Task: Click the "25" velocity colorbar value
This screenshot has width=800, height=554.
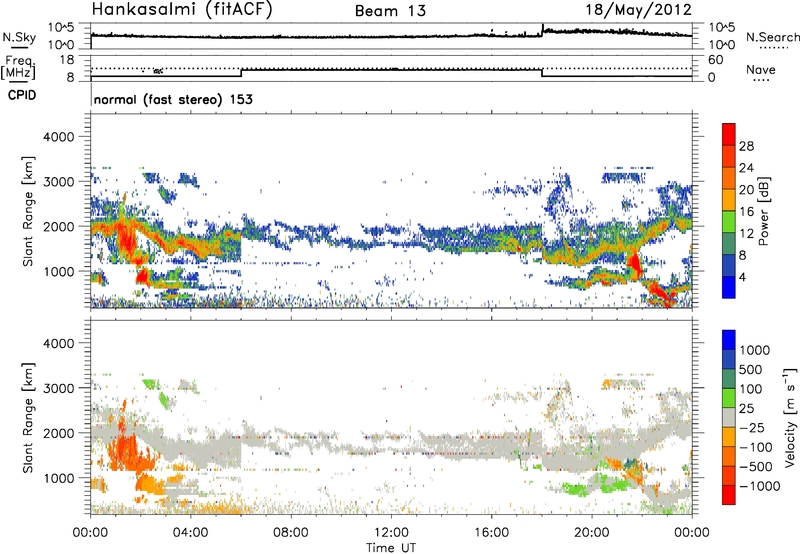Action: (x=747, y=408)
